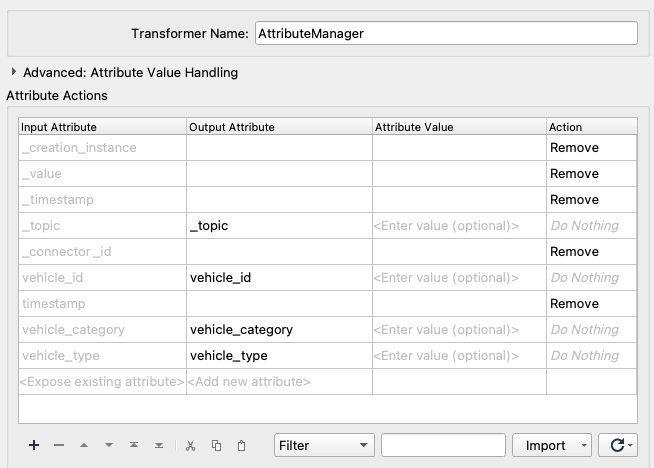Click the Attribute Value column header
The image size is (654, 468).
(x=459, y=127)
